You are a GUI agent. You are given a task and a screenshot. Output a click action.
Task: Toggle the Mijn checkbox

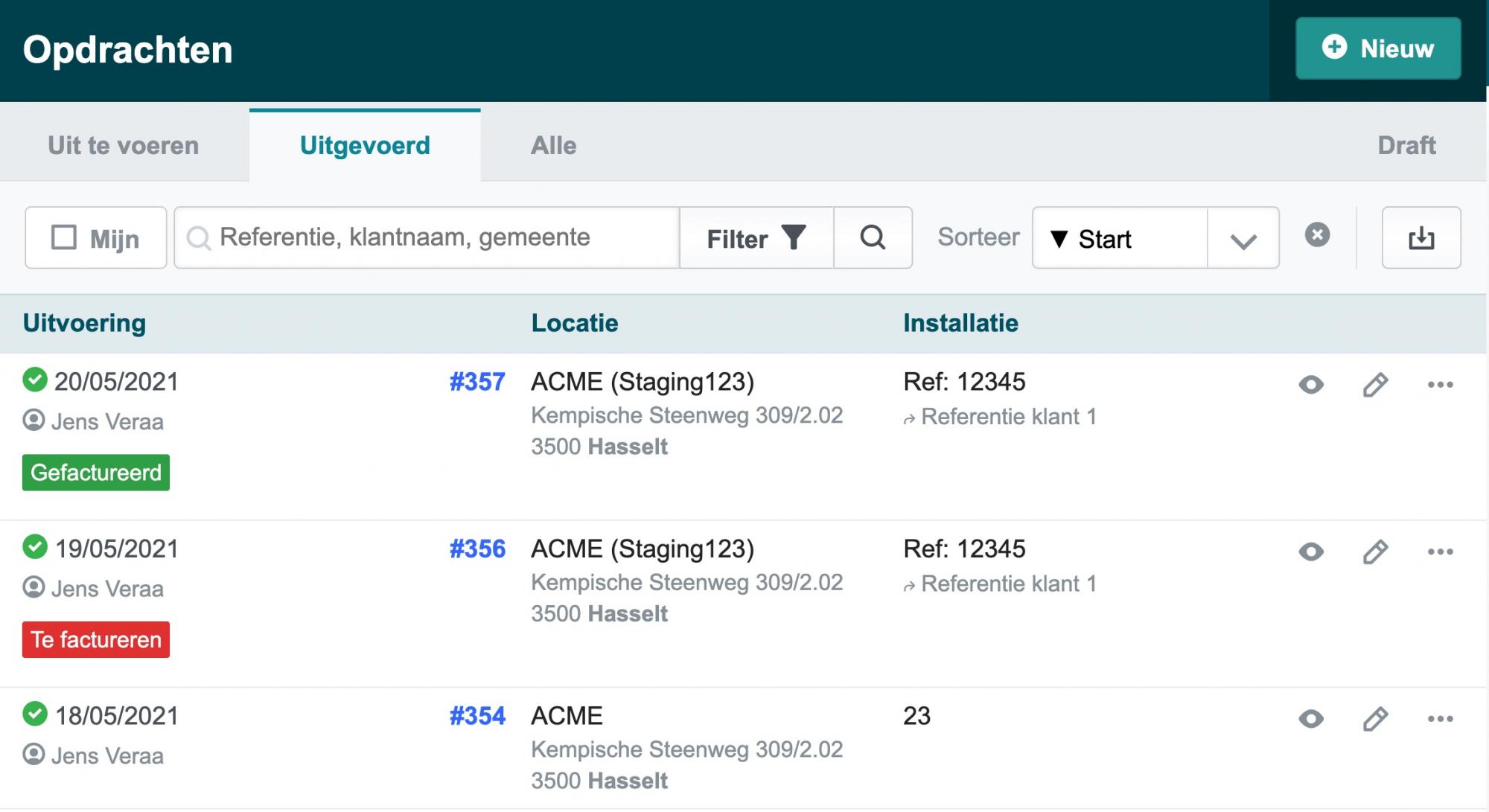coord(64,238)
